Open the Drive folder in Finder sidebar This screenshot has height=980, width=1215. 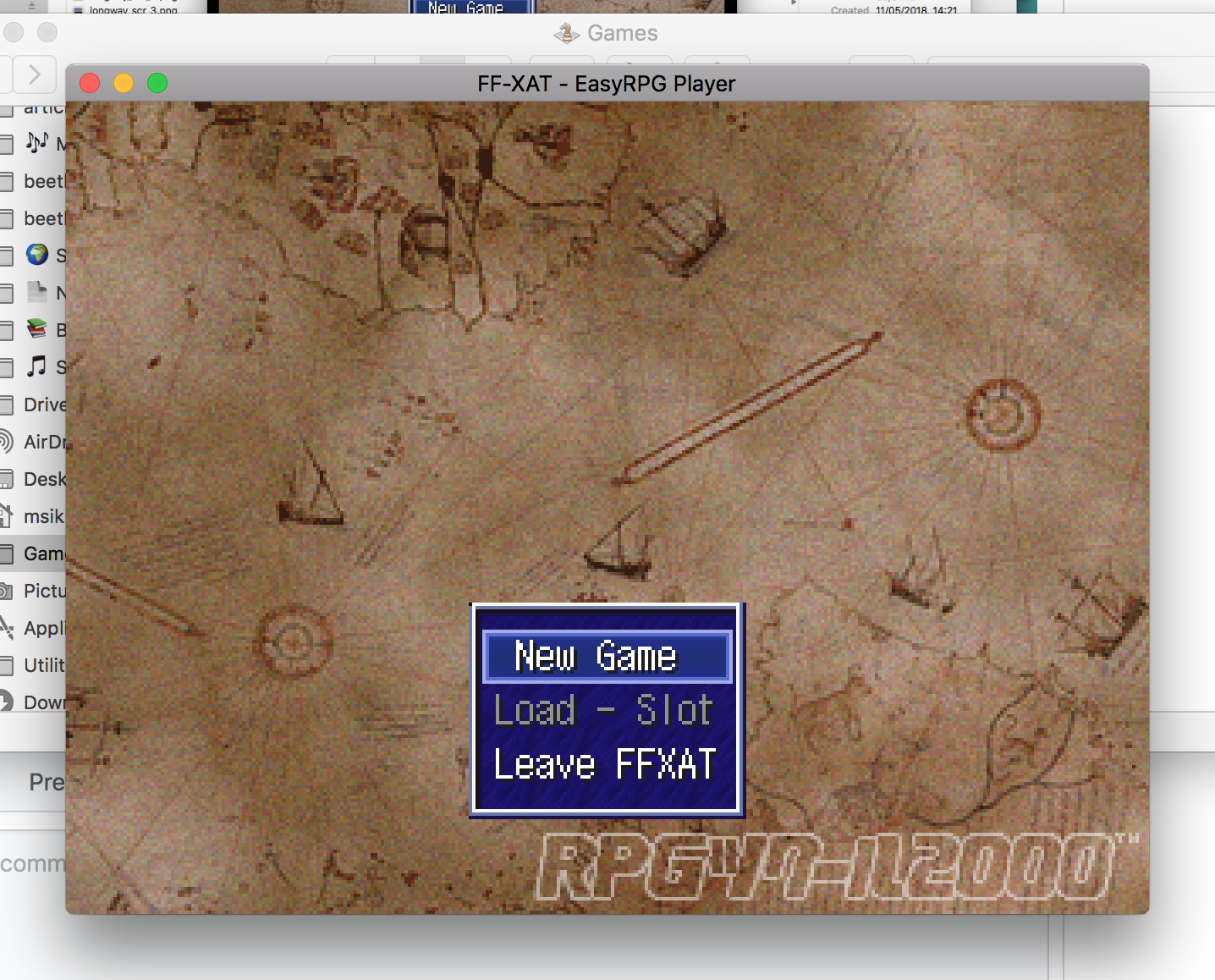(x=34, y=405)
